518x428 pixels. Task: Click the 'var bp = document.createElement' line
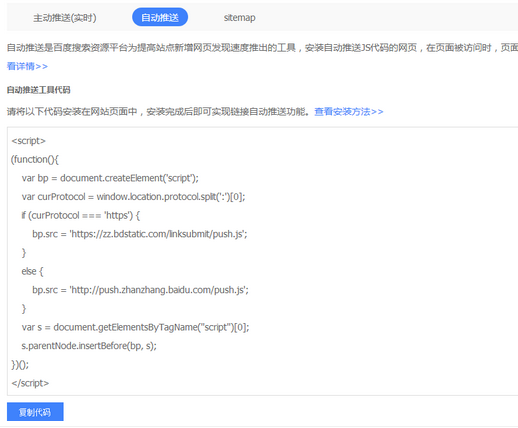point(110,178)
